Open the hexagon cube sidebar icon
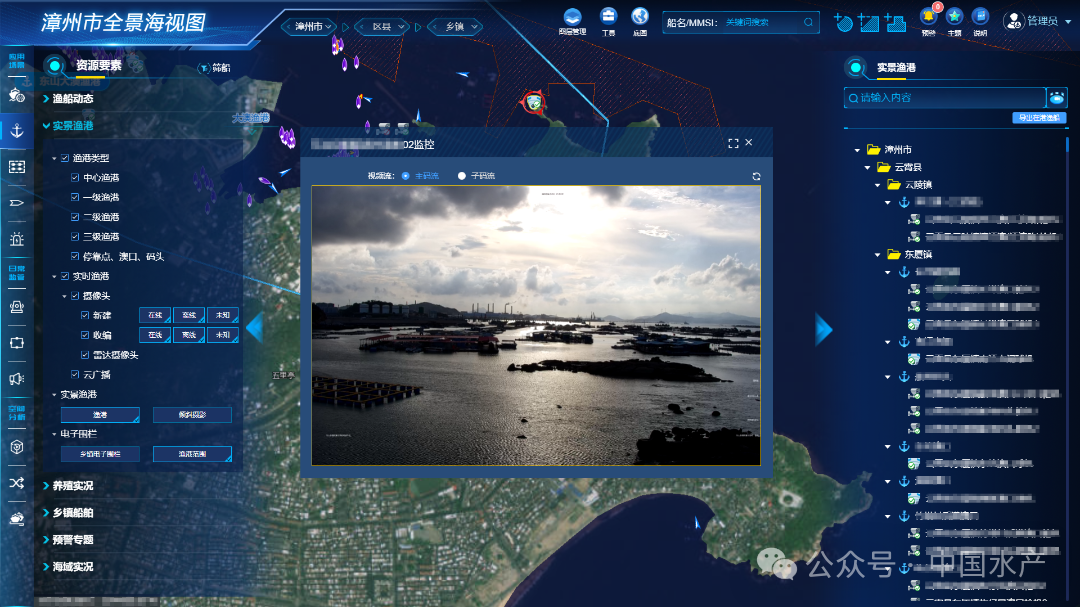Viewport: 1080px width, 607px height. (17, 446)
